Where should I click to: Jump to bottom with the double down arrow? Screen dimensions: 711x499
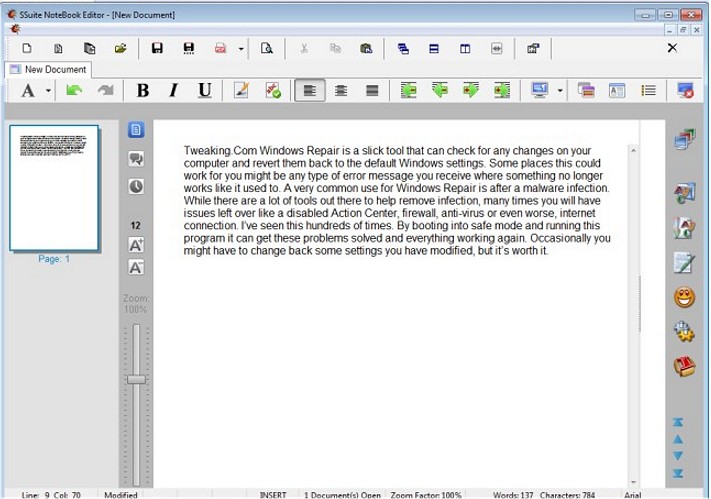pos(678,473)
